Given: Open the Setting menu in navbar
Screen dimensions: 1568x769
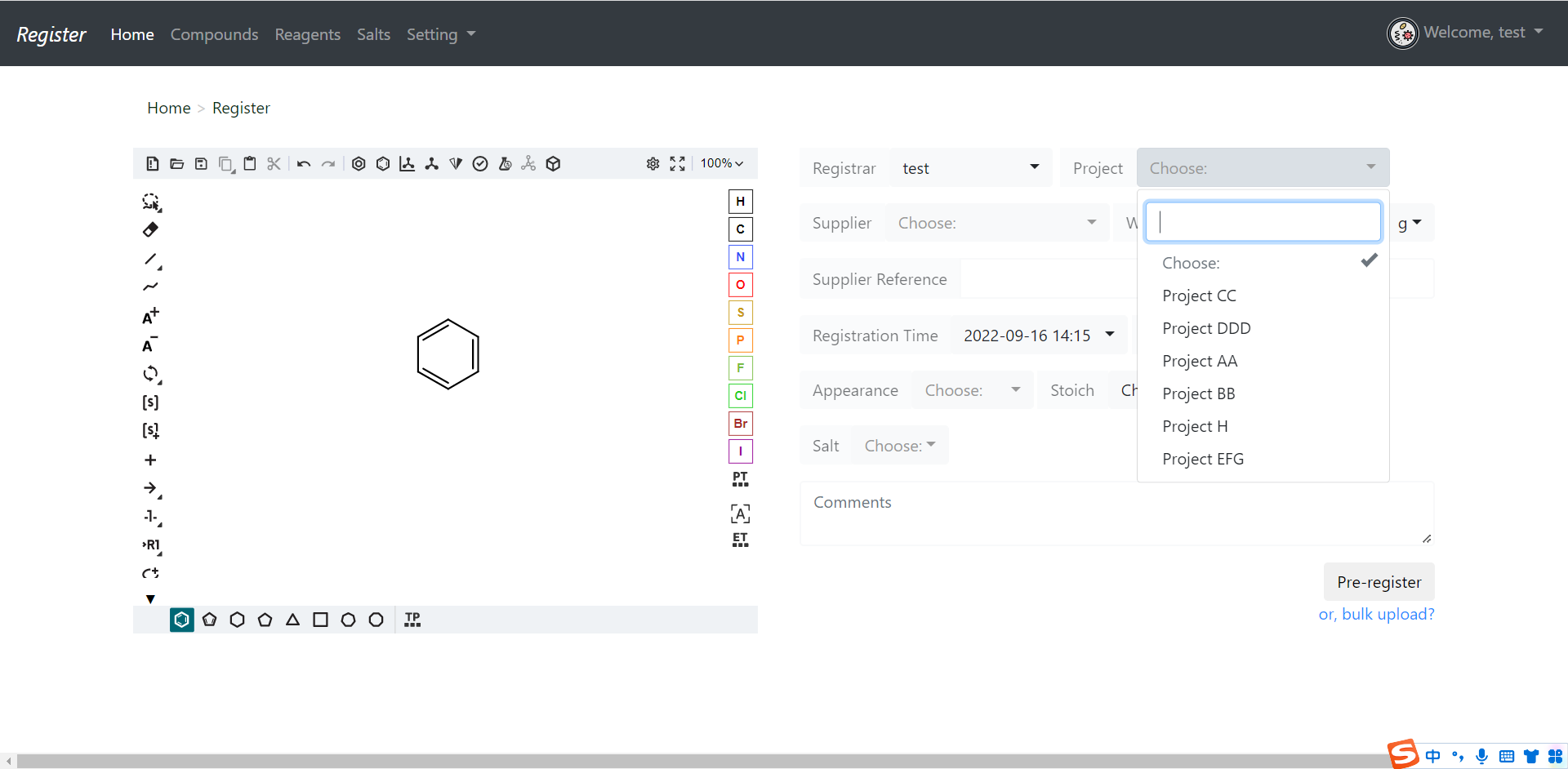Looking at the screenshot, I should (441, 34).
